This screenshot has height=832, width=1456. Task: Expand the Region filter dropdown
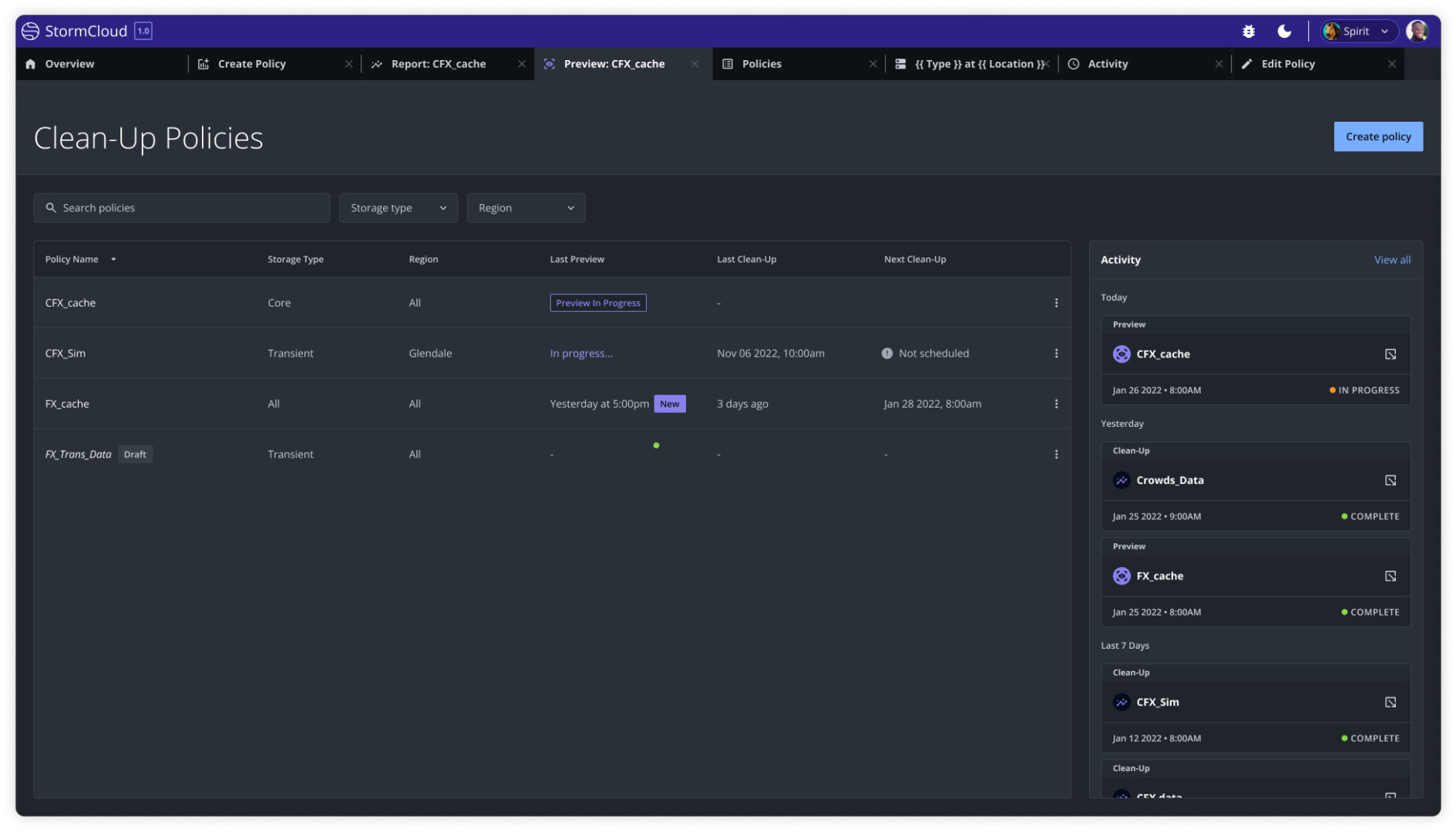point(526,208)
